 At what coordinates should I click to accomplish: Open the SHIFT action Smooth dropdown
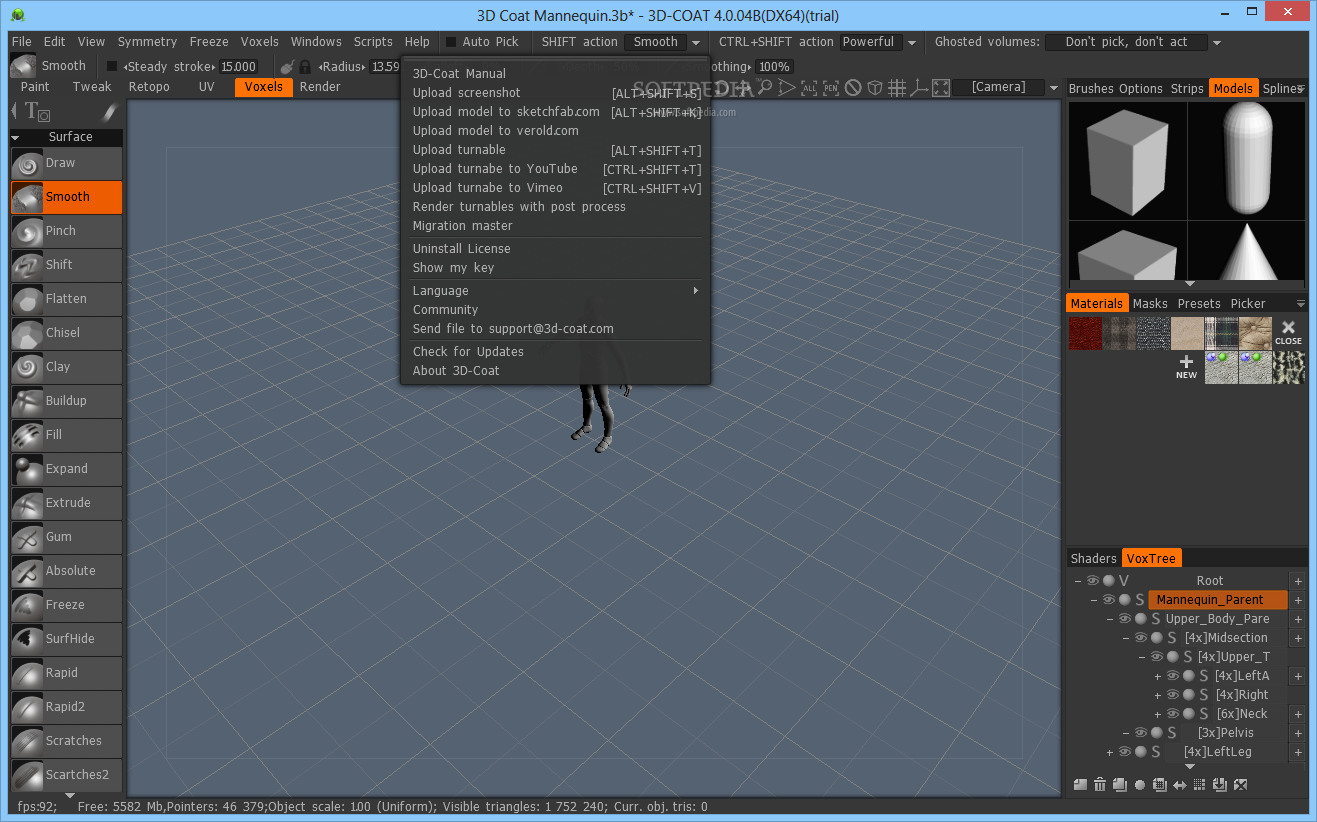665,42
